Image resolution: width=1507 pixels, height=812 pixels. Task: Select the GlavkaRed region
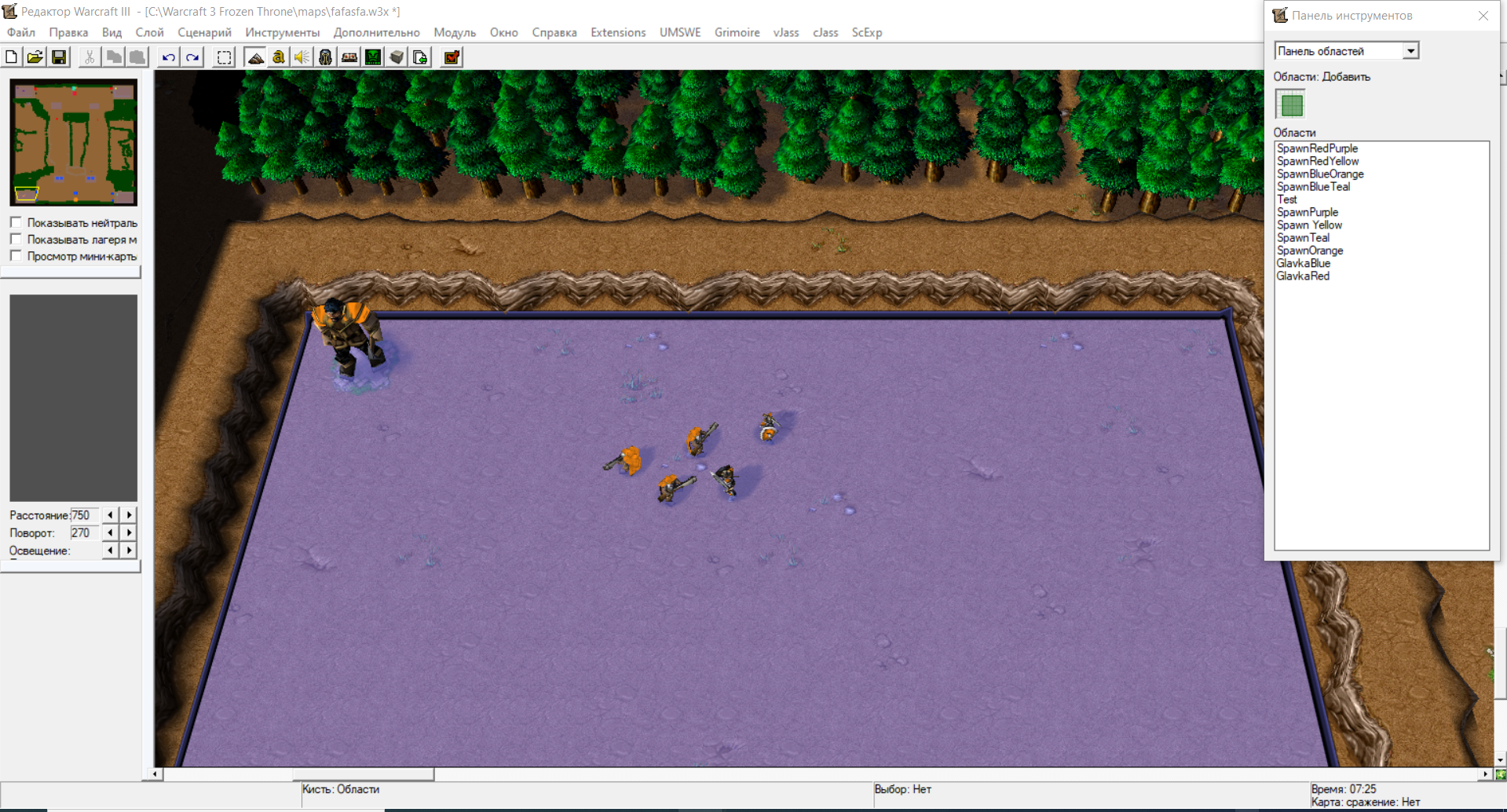pyautogui.click(x=1303, y=276)
